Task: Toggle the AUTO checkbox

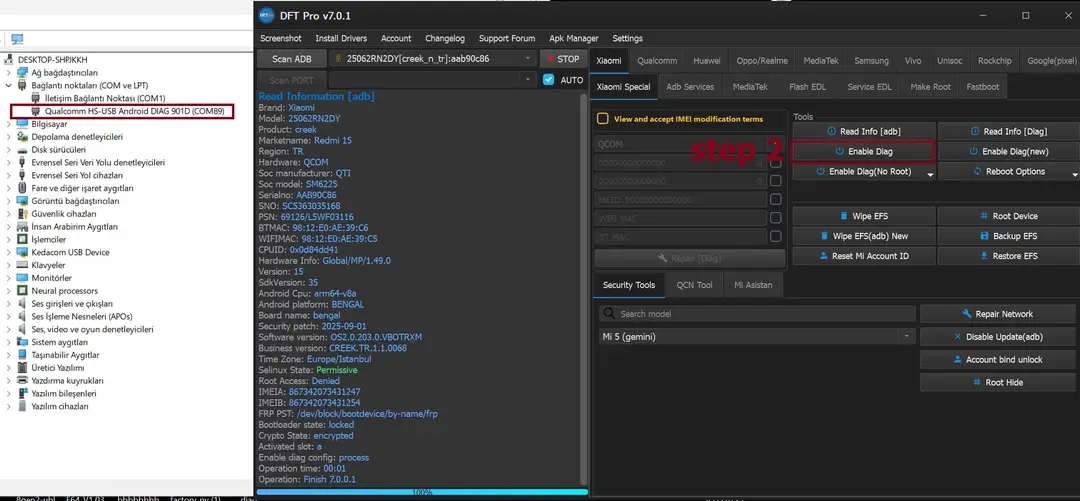Action: [x=549, y=80]
